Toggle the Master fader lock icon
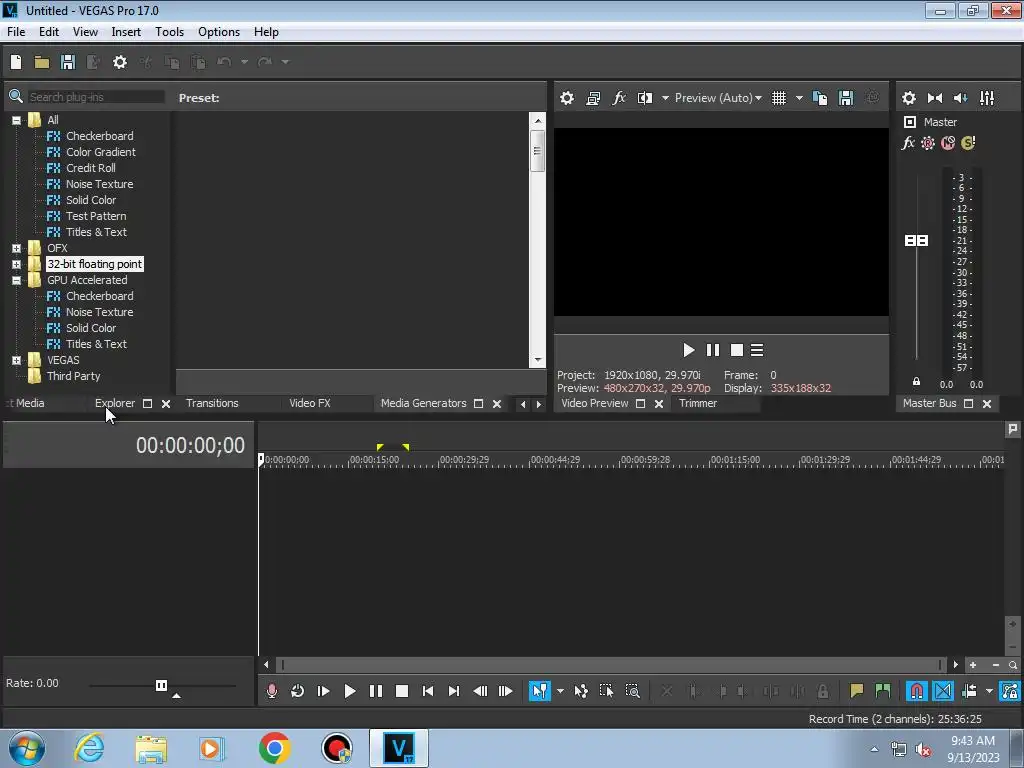 tap(916, 381)
